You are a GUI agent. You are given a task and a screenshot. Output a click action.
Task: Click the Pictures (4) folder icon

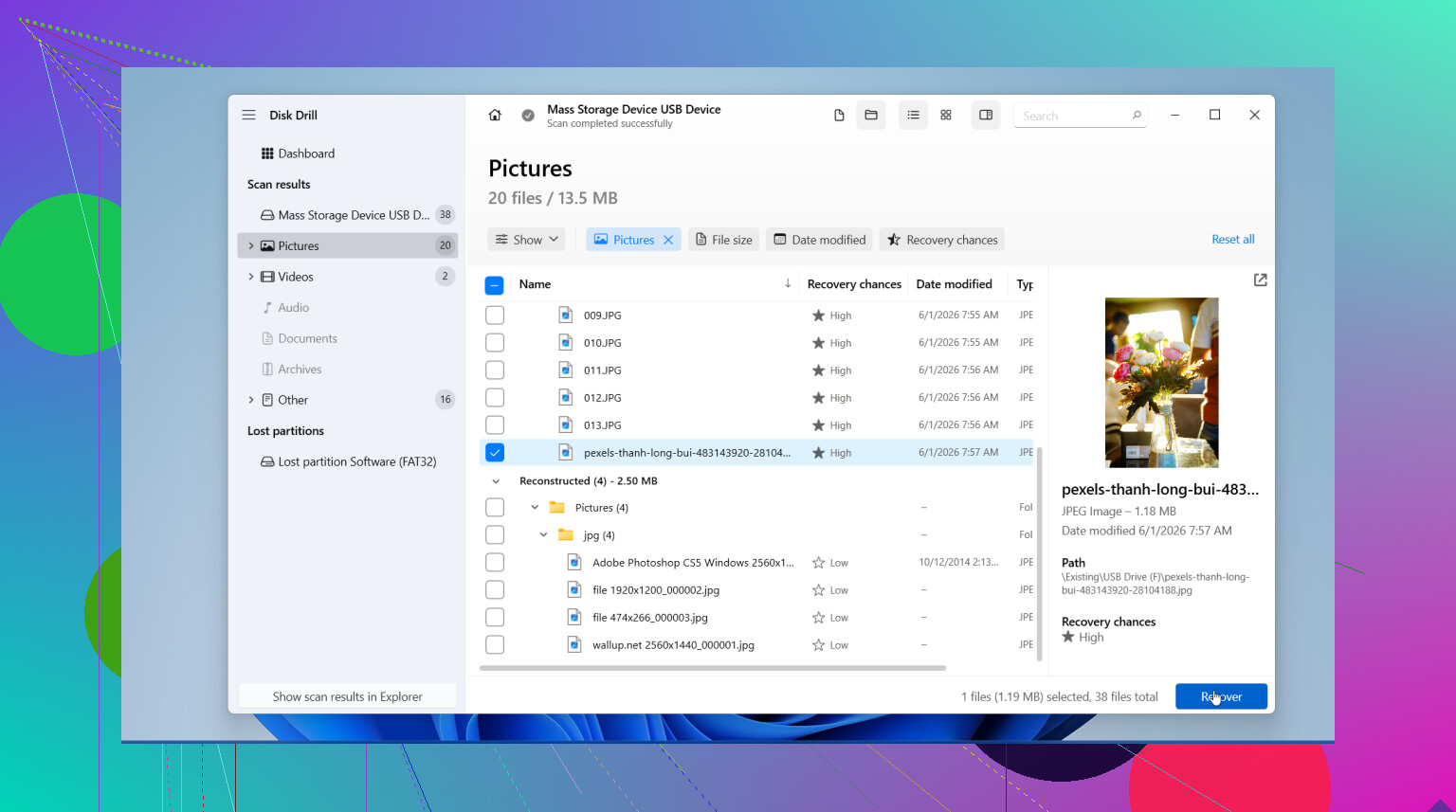(557, 508)
